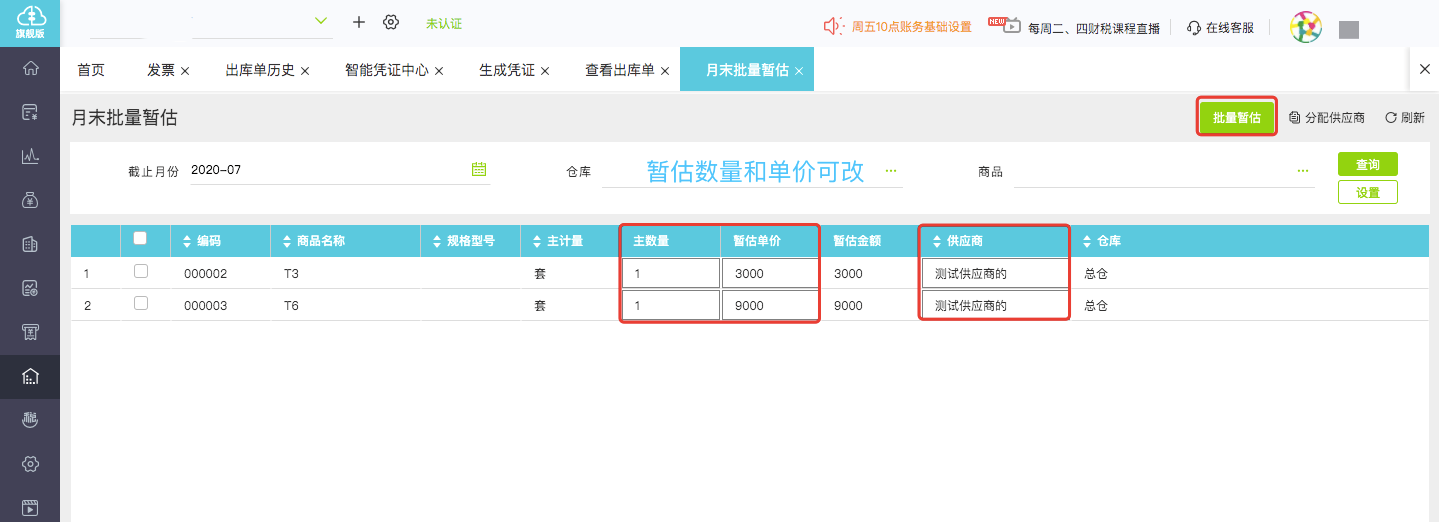This screenshot has width=1439, height=522.
Task: Expand the company dropdown arrow at top
Action: (321, 21)
